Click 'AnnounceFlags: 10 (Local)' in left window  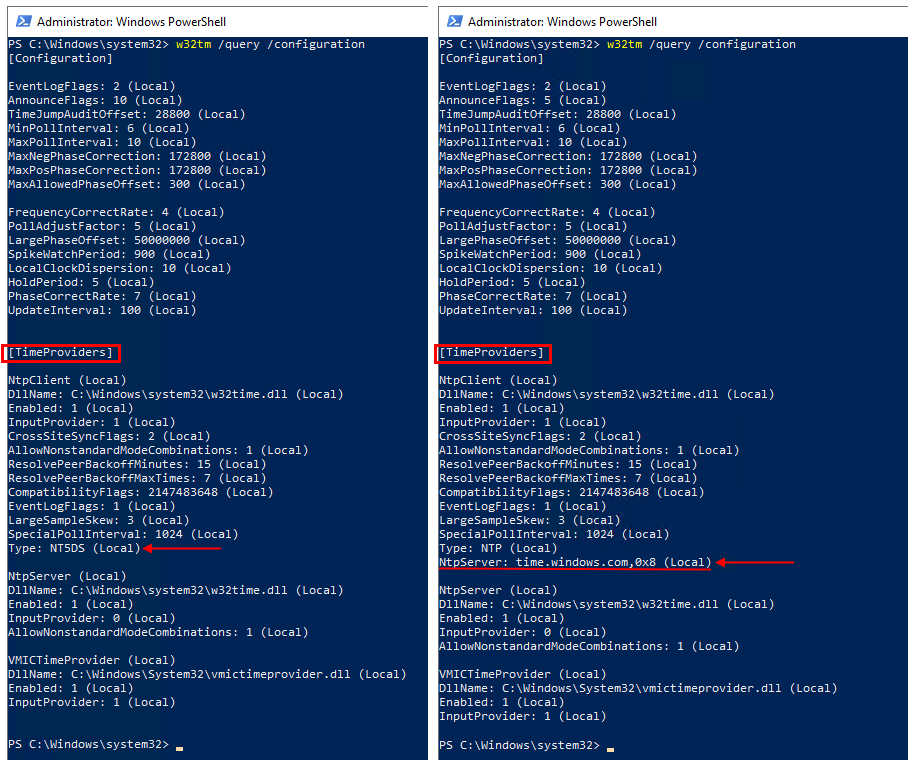[95, 100]
